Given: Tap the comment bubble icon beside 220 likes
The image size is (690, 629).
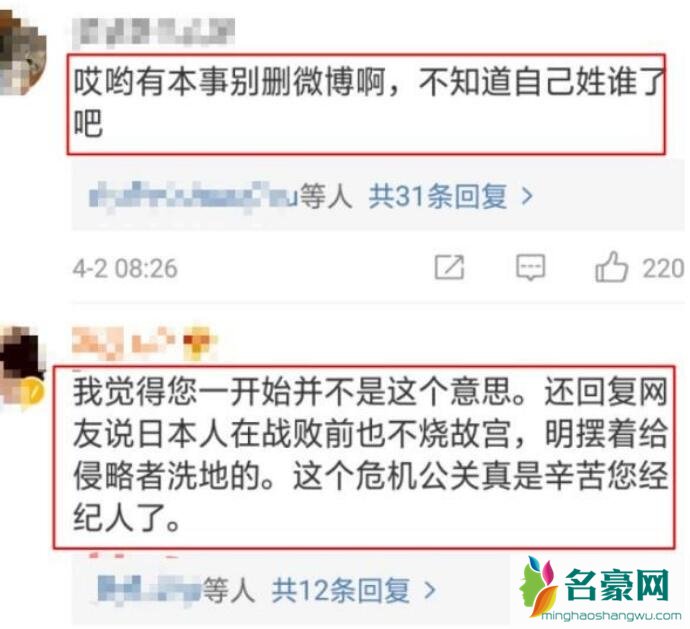Looking at the screenshot, I should (x=530, y=267).
